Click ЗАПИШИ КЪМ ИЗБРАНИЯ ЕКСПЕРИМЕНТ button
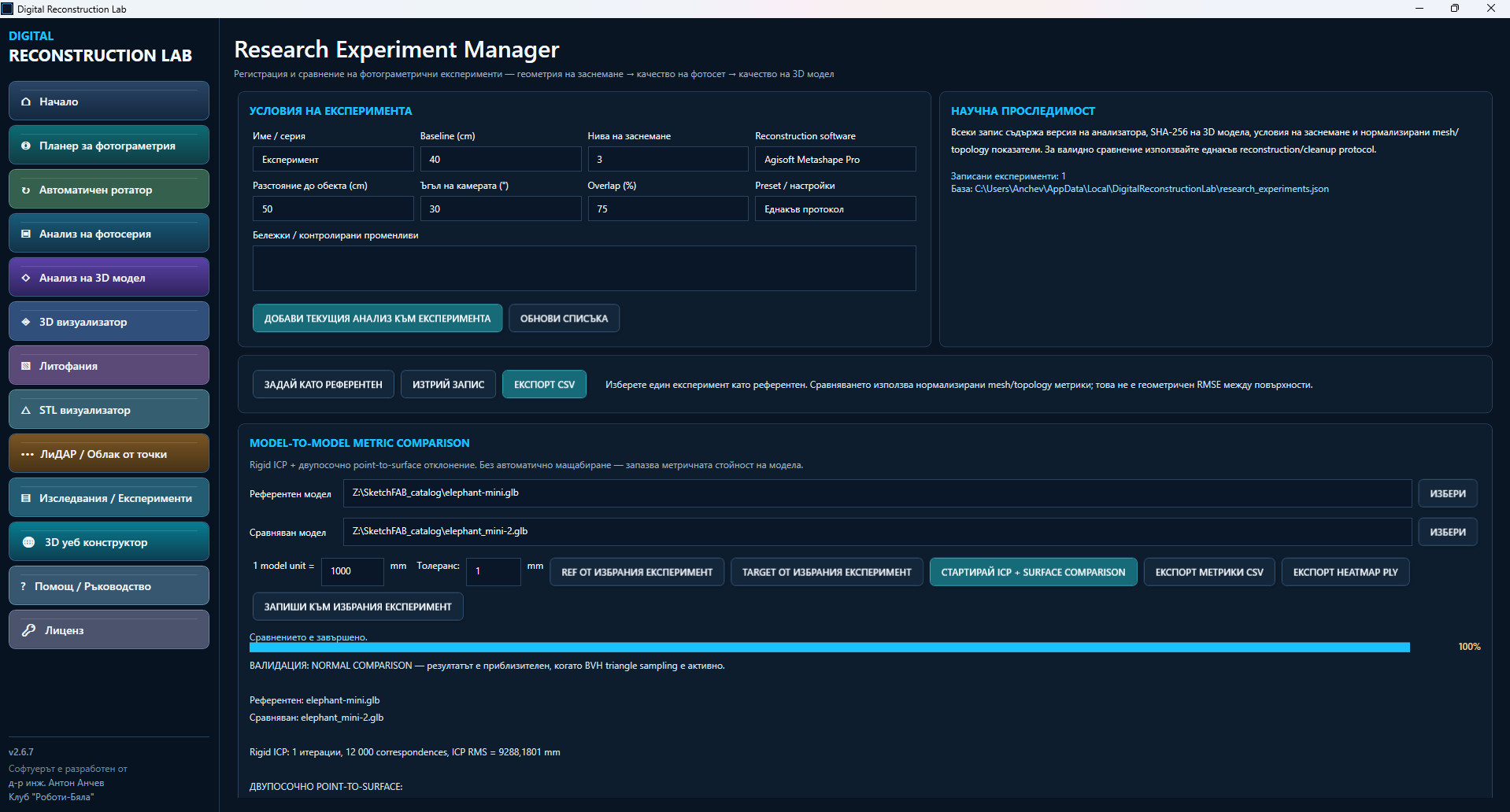 click(x=357, y=607)
